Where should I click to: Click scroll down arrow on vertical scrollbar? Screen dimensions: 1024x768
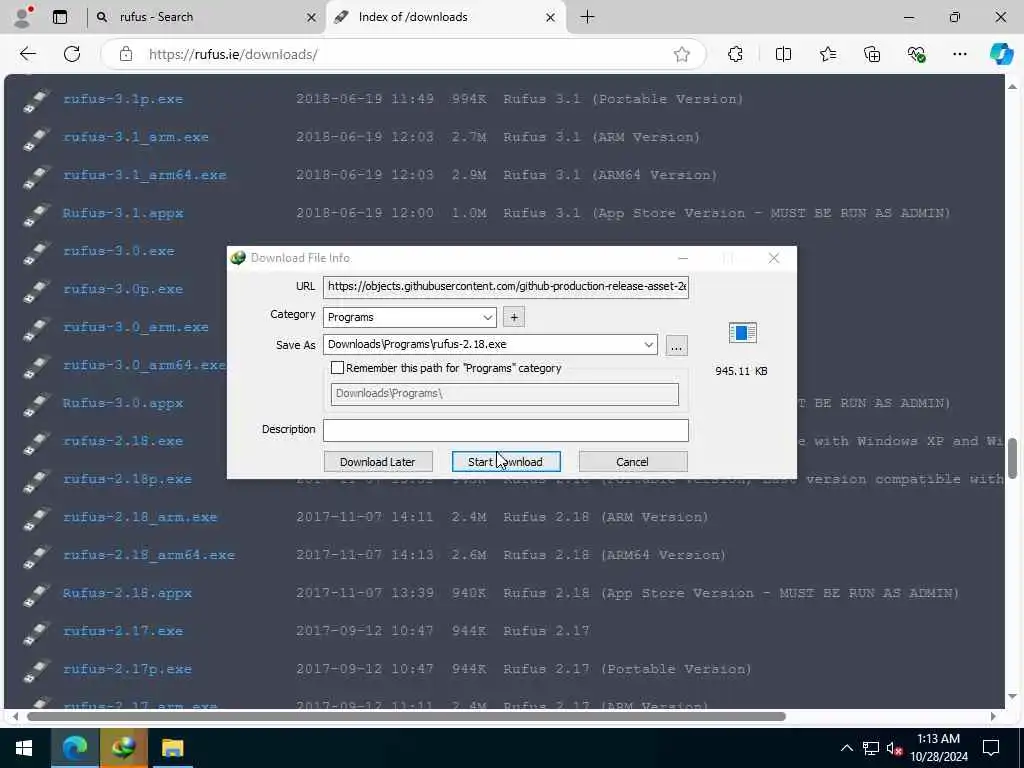pyautogui.click(x=1012, y=697)
